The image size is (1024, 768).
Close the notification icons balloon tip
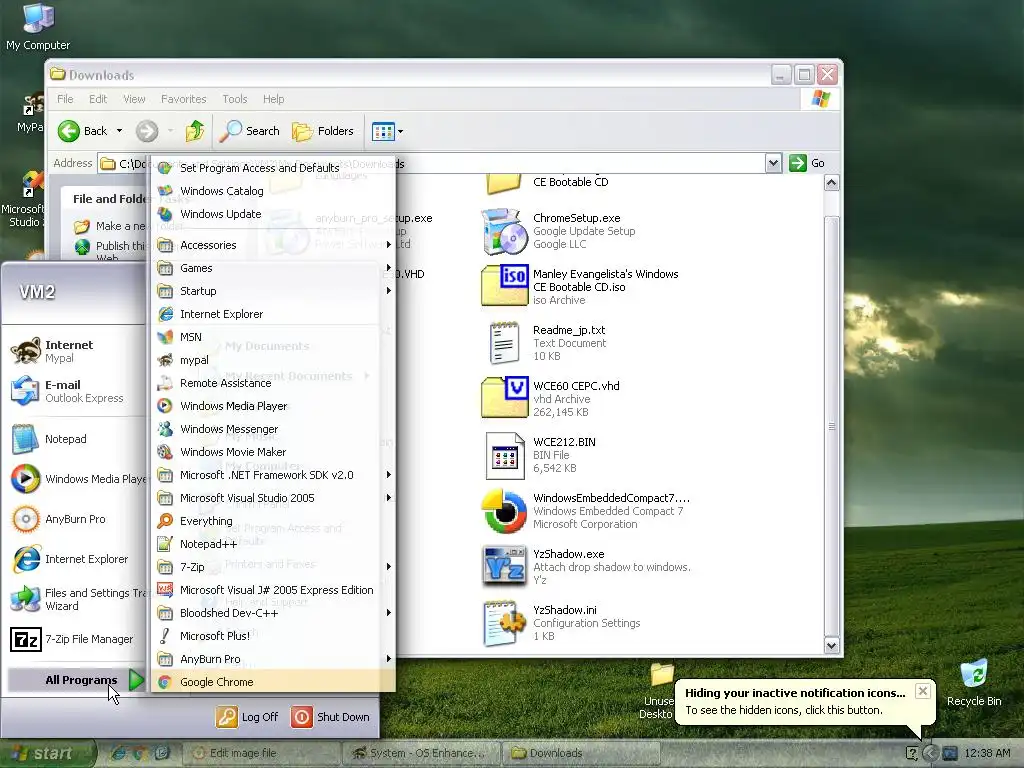click(922, 692)
